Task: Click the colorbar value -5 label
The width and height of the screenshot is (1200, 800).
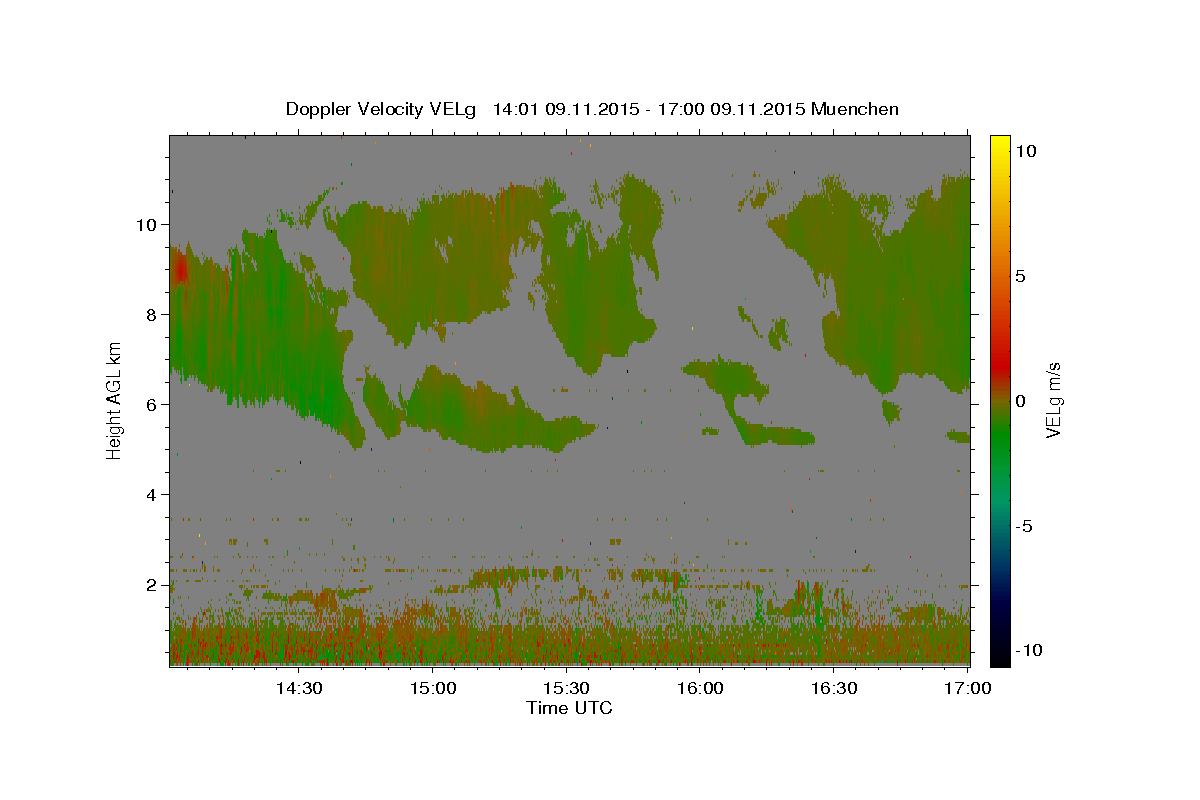Action: point(1024,526)
